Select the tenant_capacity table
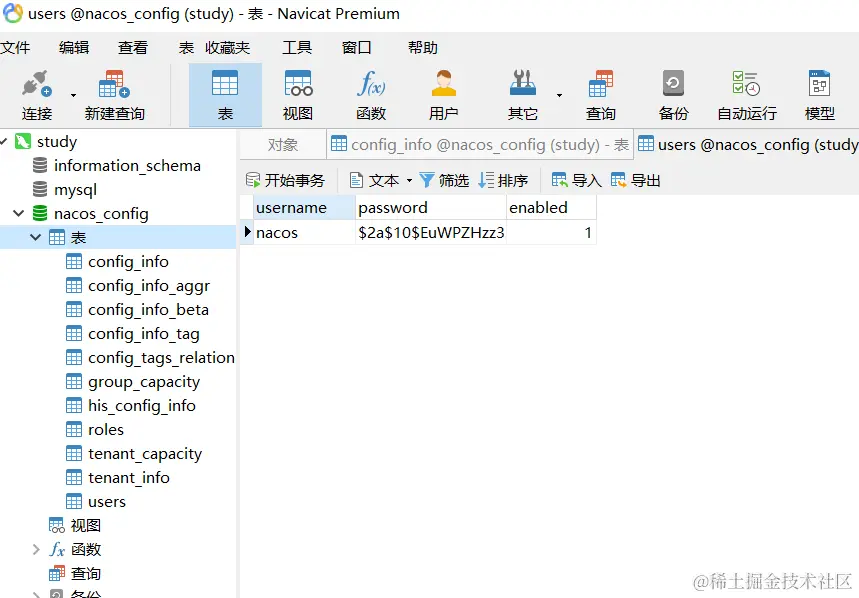Image resolution: width=859 pixels, height=598 pixels. click(x=145, y=454)
